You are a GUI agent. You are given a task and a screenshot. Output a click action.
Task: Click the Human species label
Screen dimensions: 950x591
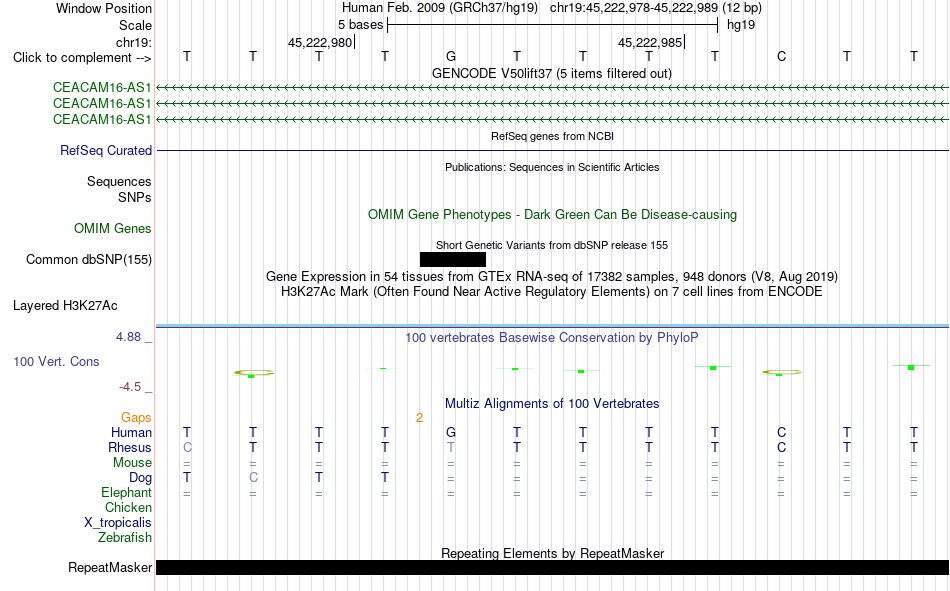[x=131, y=433]
